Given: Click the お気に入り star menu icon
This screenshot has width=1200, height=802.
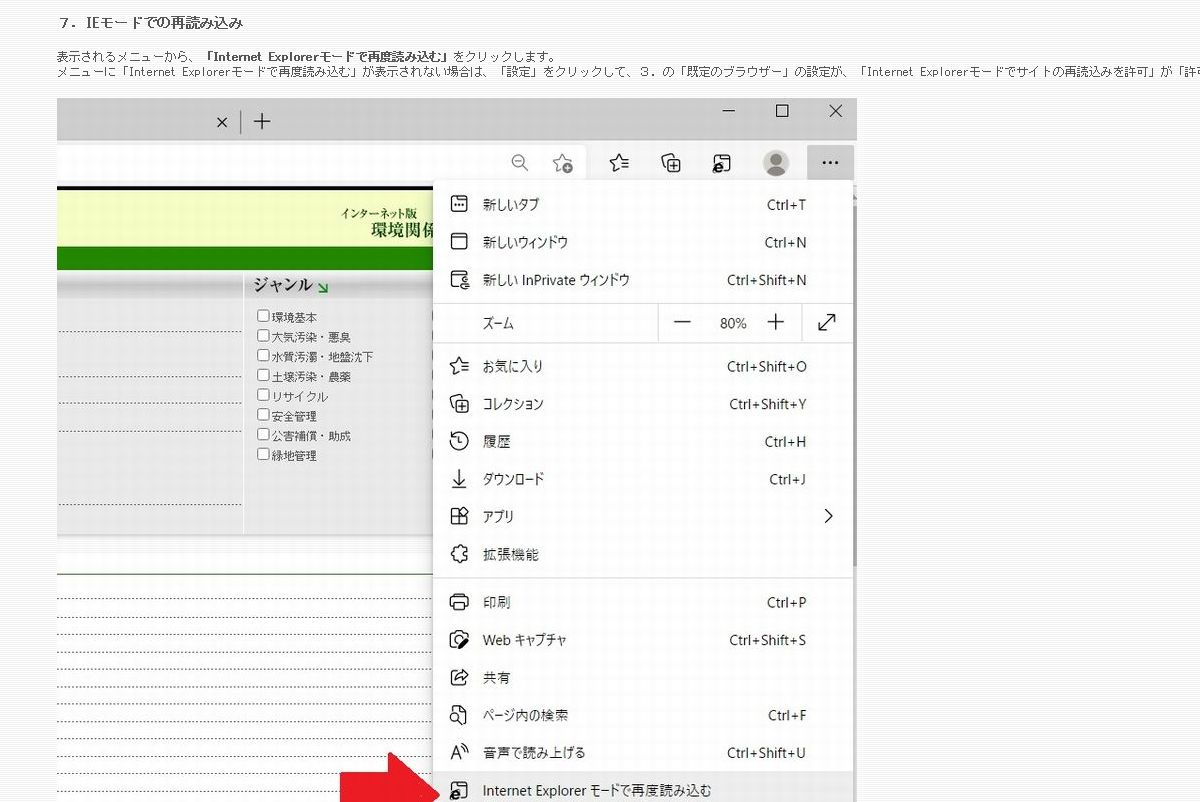Looking at the screenshot, I should (459, 366).
